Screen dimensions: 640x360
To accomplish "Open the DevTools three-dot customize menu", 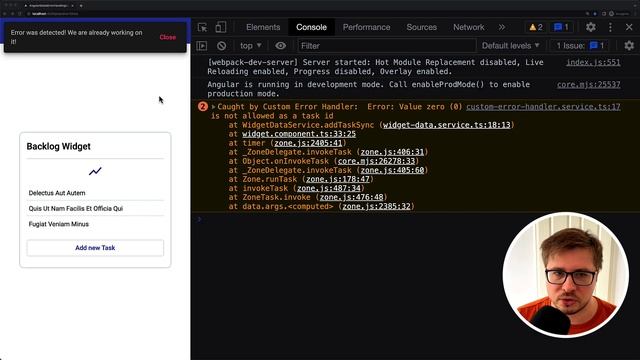I will [x=610, y=27].
